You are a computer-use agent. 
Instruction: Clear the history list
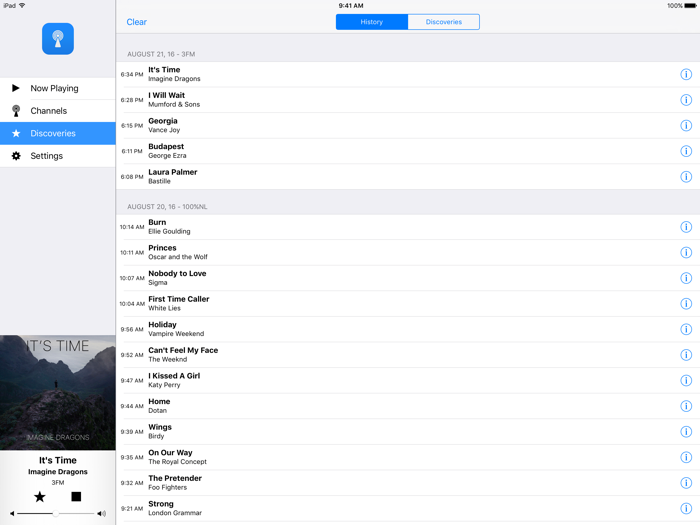tap(136, 22)
